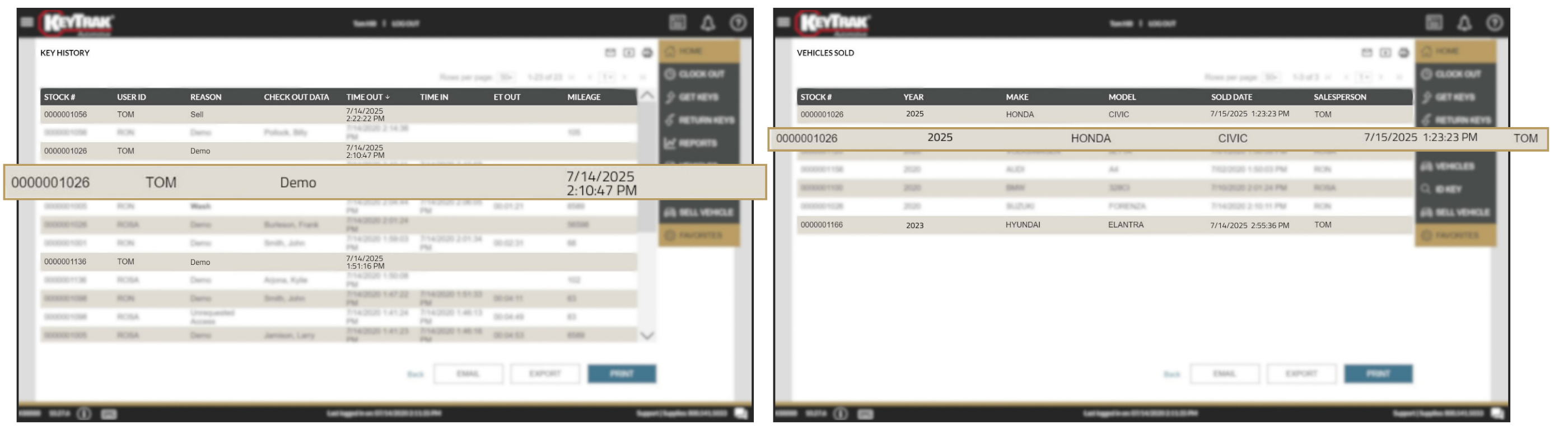The image size is (1568, 430).
Task: Open Reports in Key History sidebar
Action: click(x=698, y=143)
